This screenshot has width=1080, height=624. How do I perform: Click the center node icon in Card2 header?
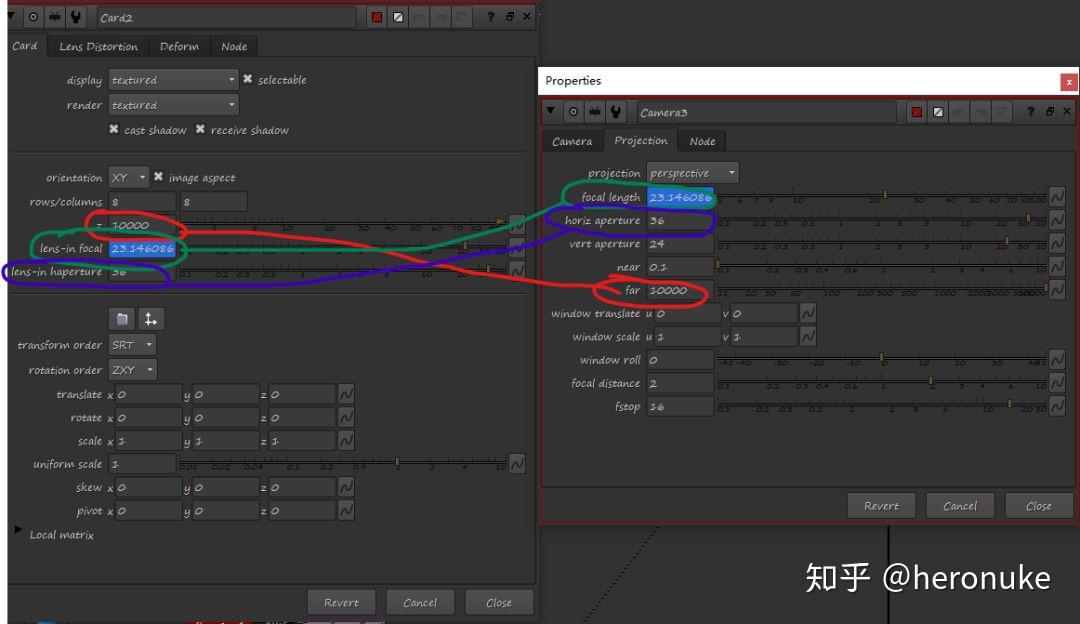33,17
